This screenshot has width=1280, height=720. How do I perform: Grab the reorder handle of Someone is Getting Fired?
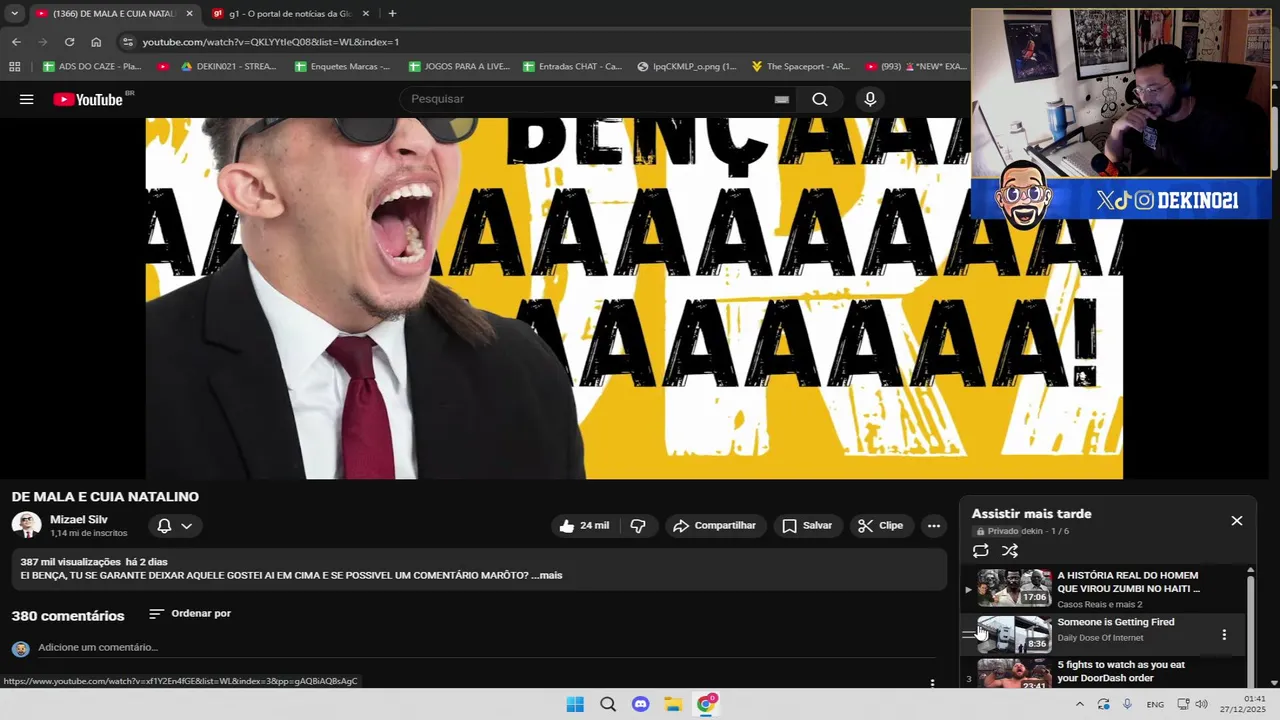(968, 634)
